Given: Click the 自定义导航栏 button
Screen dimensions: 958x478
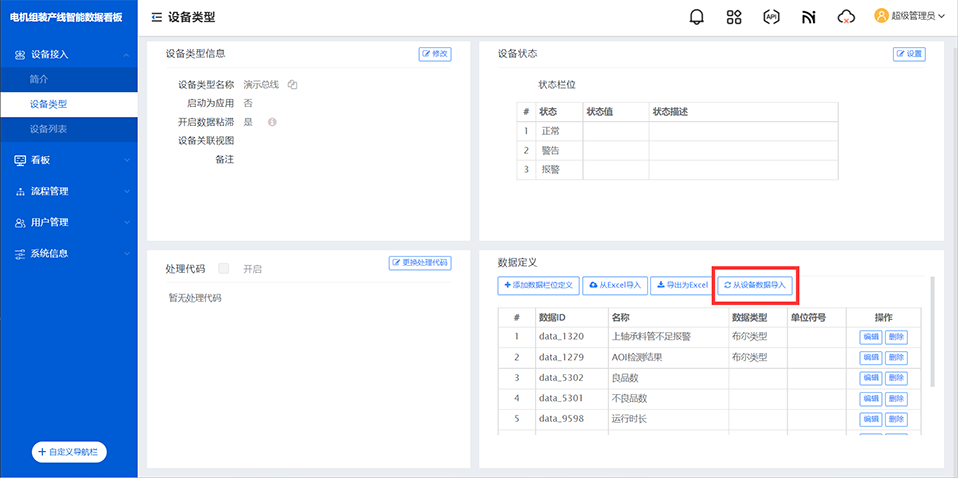Looking at the screenshot, I should pyautogui.click(x=69, y=452).
